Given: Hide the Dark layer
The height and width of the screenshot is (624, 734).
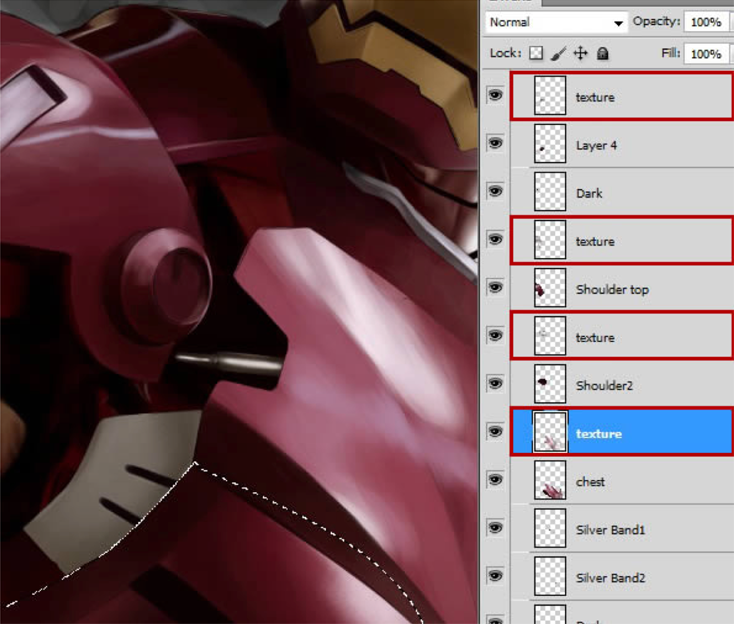Looking at the screenshot, I should [495, 191].
